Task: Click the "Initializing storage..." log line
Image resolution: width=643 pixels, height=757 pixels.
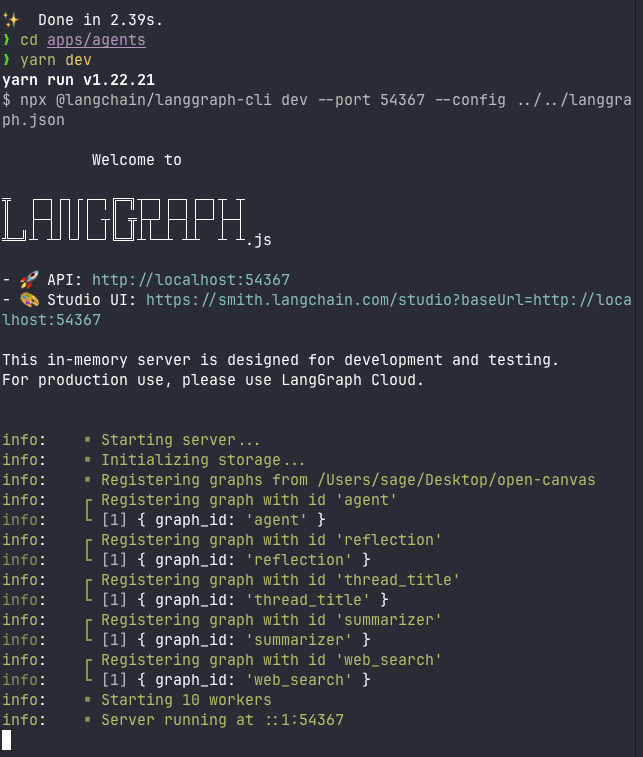Action: [x=203, y=460]
